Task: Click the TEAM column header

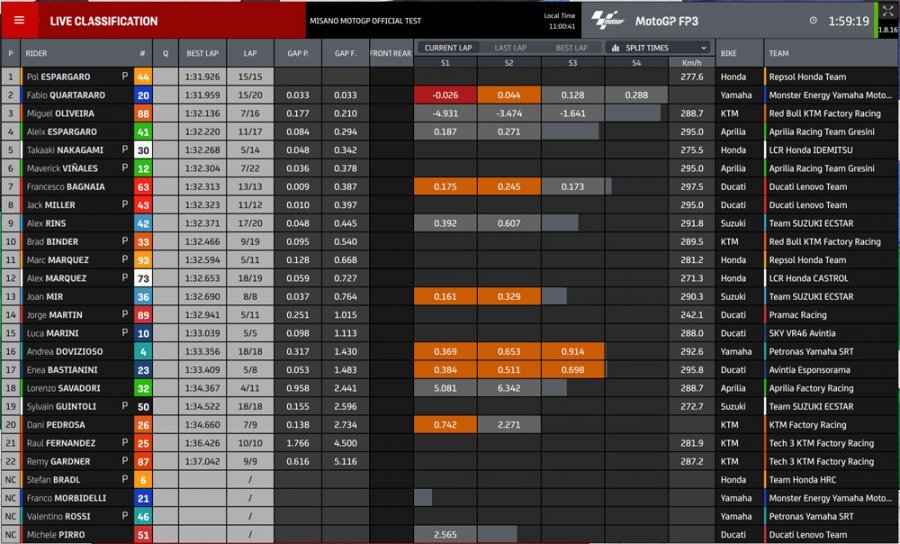Action: (x=779, y=53)
